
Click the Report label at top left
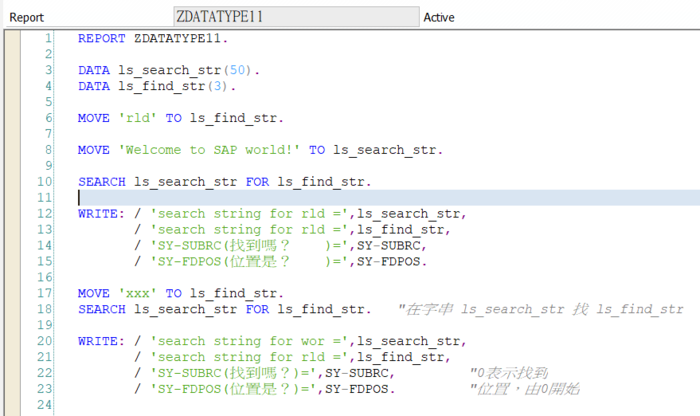pyautogui.click(x=27, y=17)
